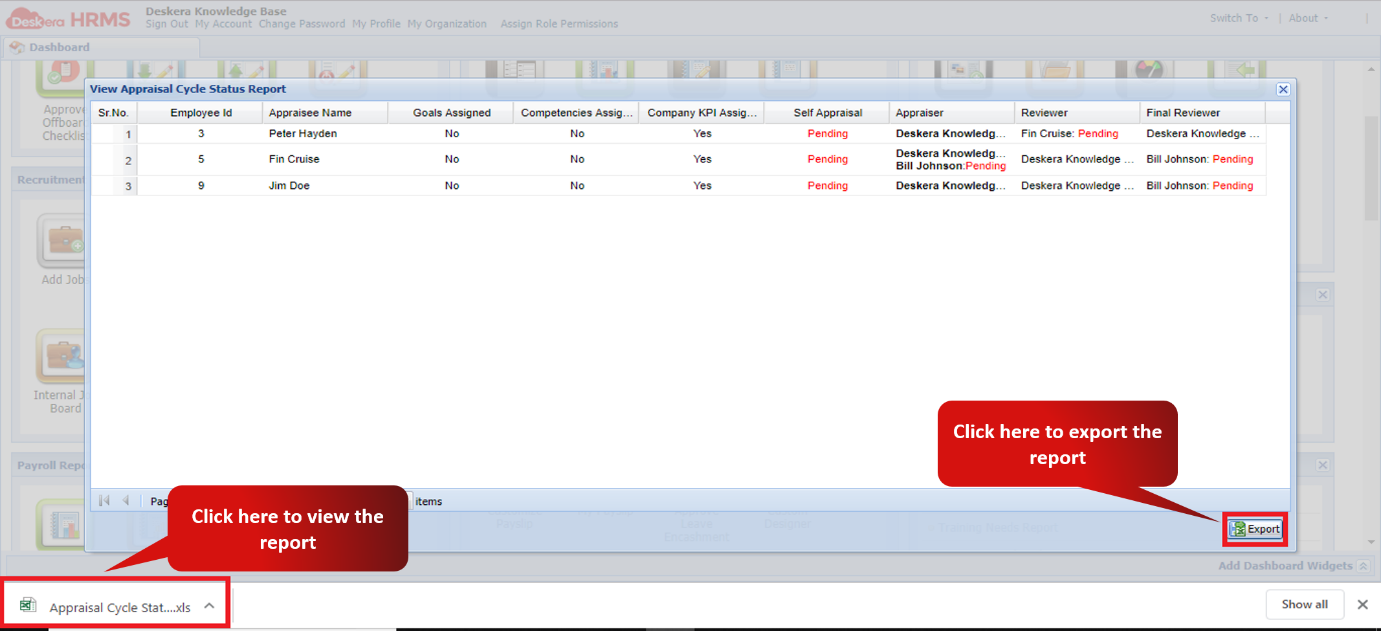Click the Export button
The image size is (1381, 631).
1260,528
